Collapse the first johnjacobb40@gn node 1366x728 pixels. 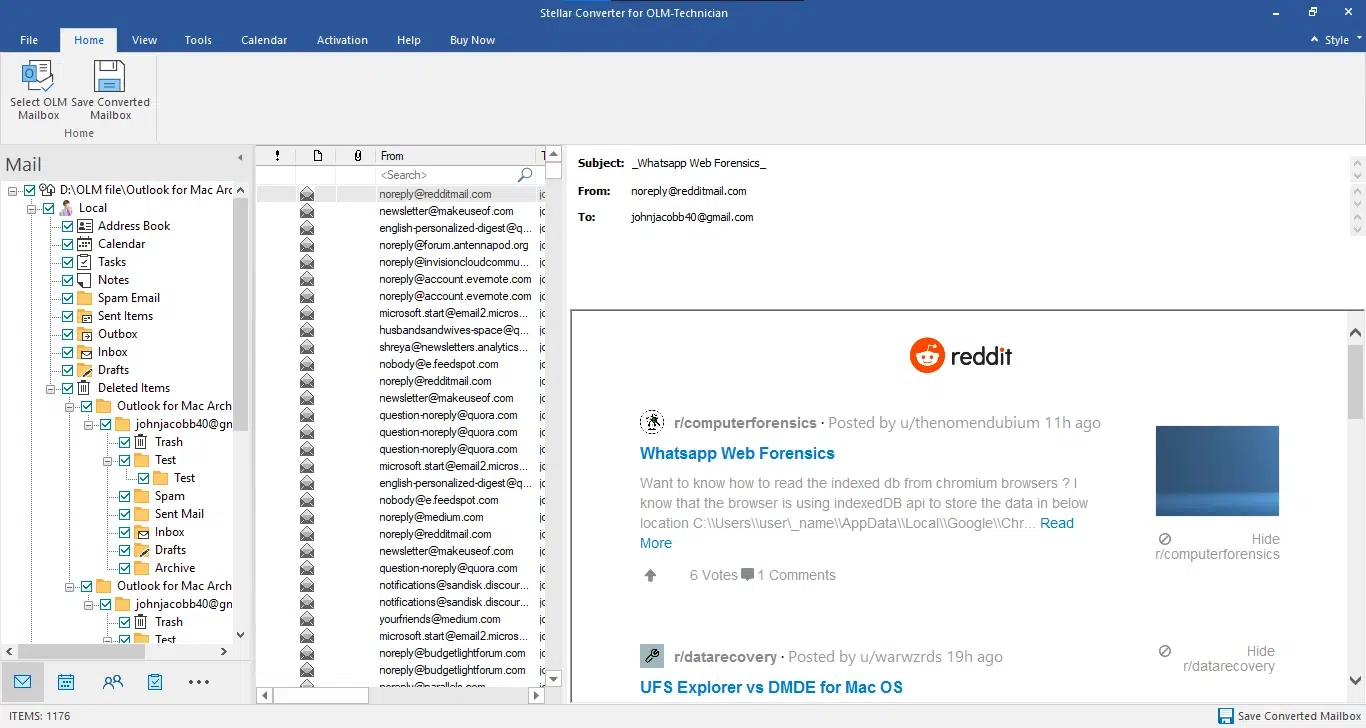[89, 424]
